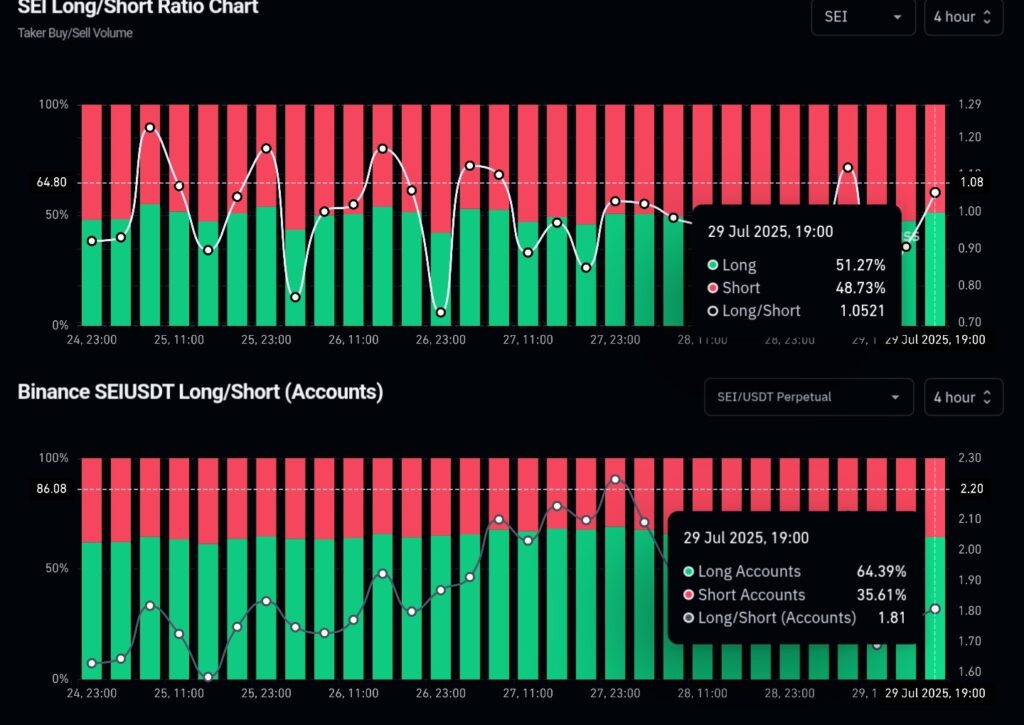Click the highlighted final bar in the Binance chart
Screen dimensions: 1024x725
[x=935, y=568]
